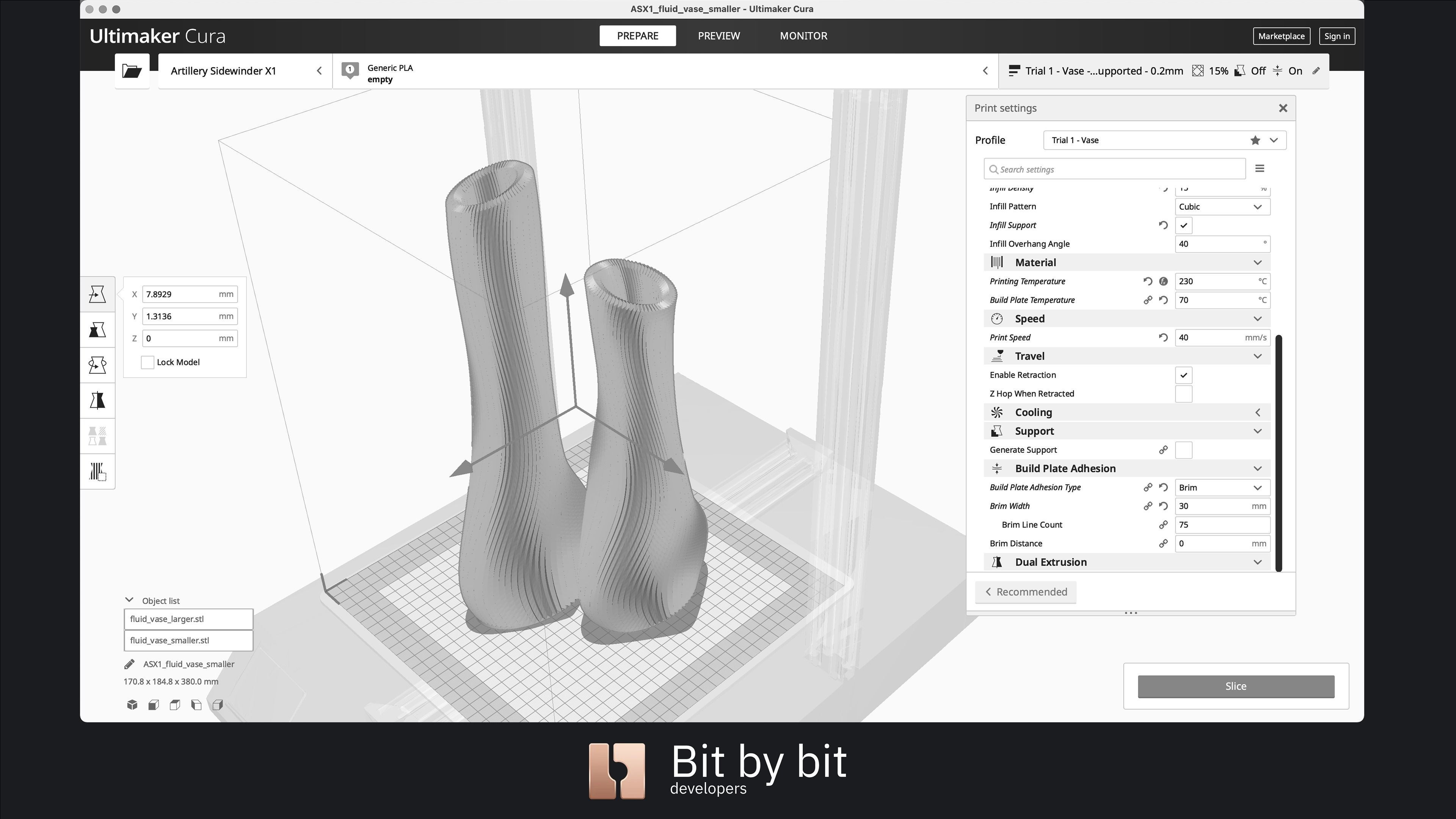Open the Artillery Sidewinder X1 printer selector
The image size is (1456, 819).
pos(245,71)
